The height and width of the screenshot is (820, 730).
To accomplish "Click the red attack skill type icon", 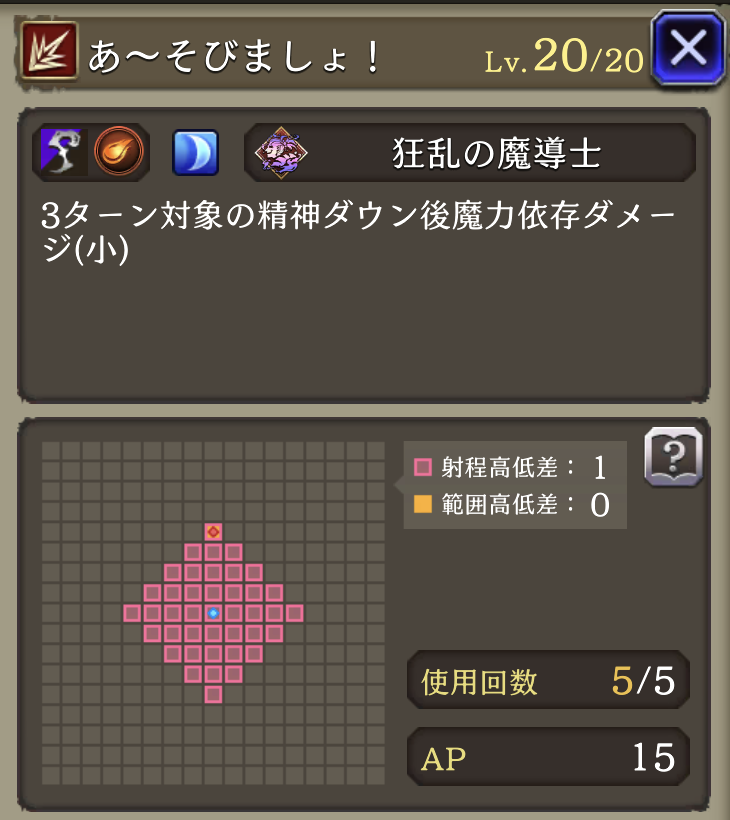I will pyautogui.click(x=49, y=51).
